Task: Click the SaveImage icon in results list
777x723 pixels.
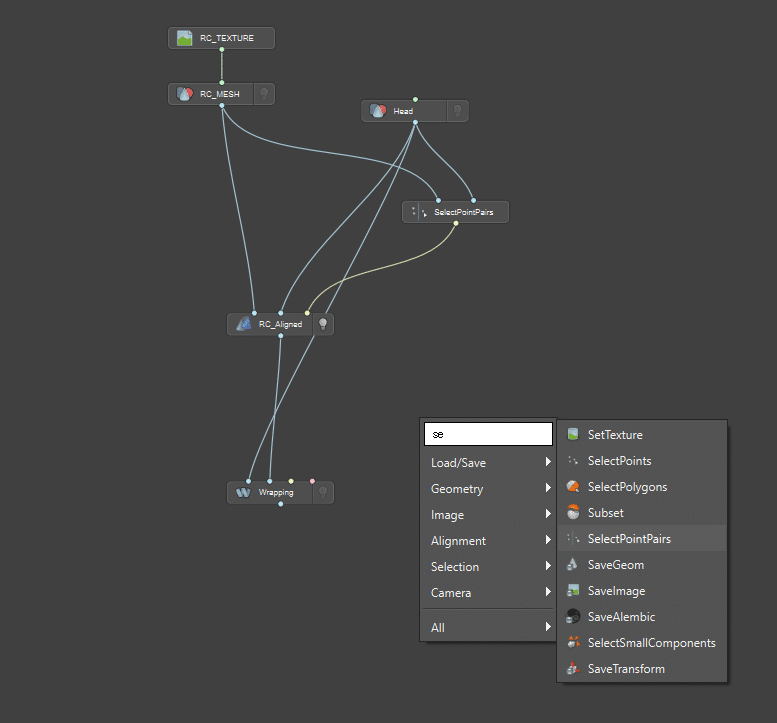Action: coord(573,591)
